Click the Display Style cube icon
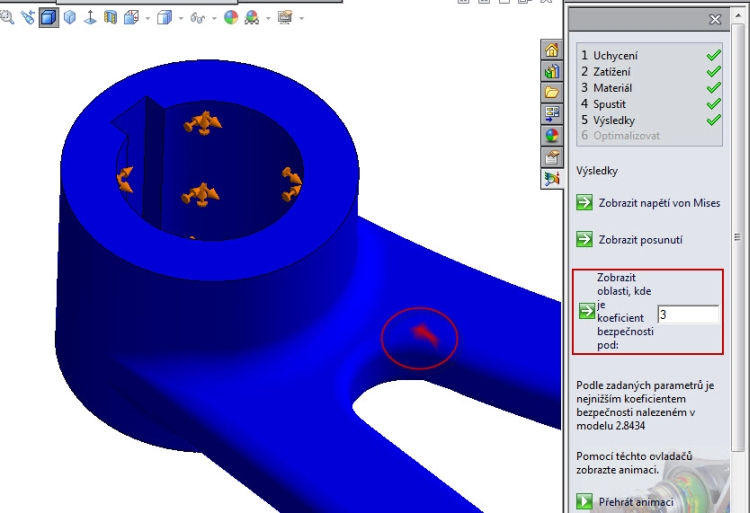This screenshot has width=750, height=513. (165, 18)
